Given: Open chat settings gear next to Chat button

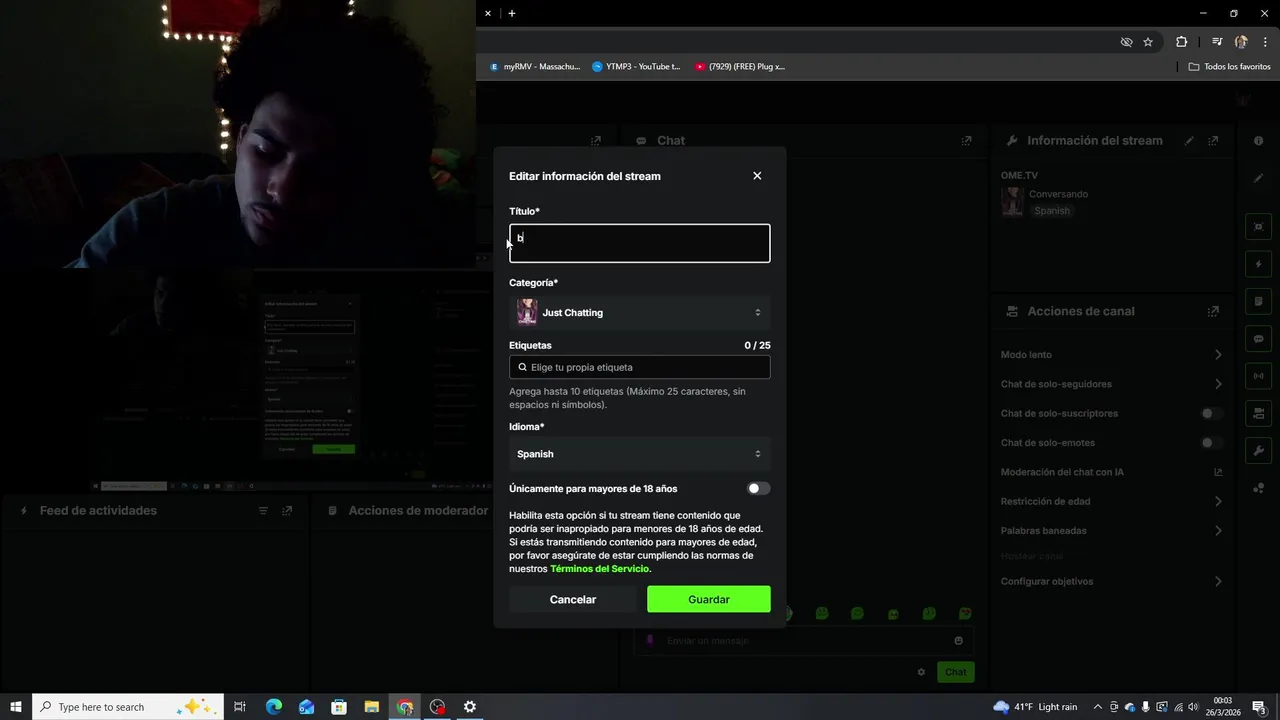Looking at the screenshot, I should point(921,672).
